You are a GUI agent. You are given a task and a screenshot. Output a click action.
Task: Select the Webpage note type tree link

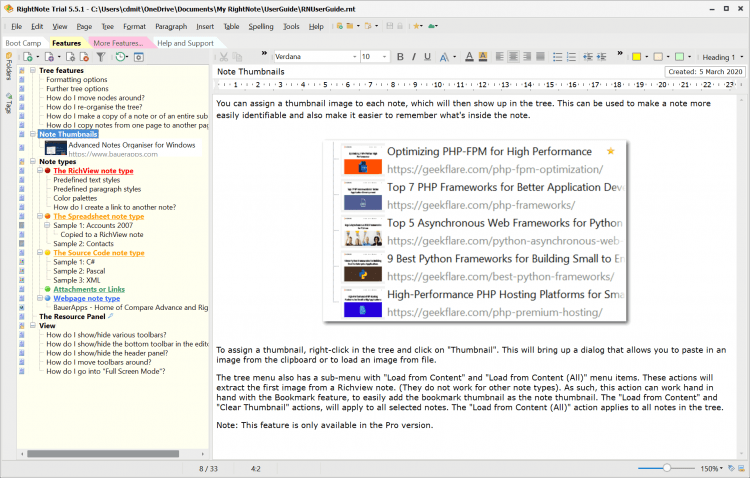[x=87, y=298]
